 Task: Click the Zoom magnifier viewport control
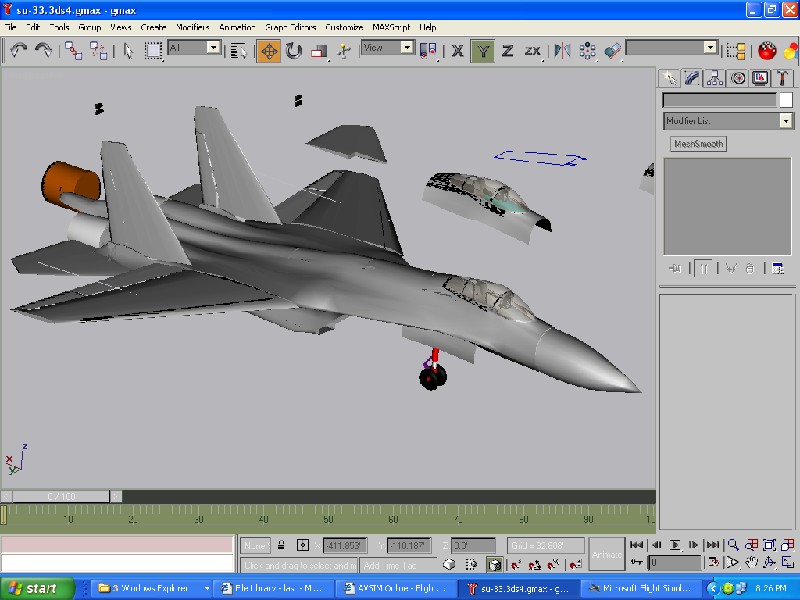coord(733,545)
